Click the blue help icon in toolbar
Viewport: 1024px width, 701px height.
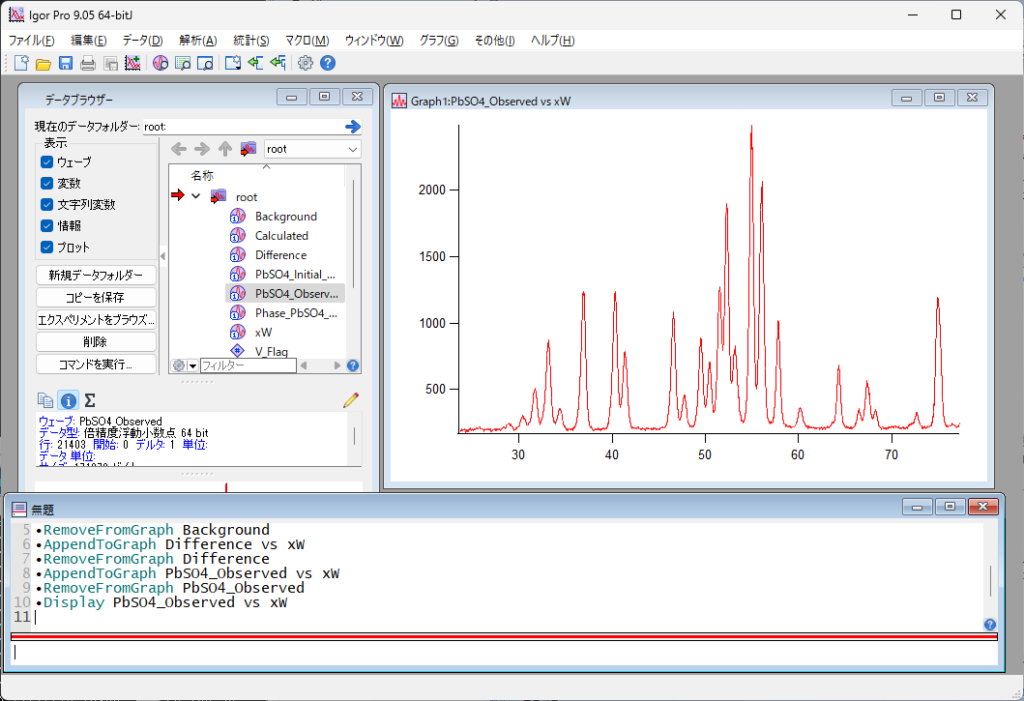[327, 63]
